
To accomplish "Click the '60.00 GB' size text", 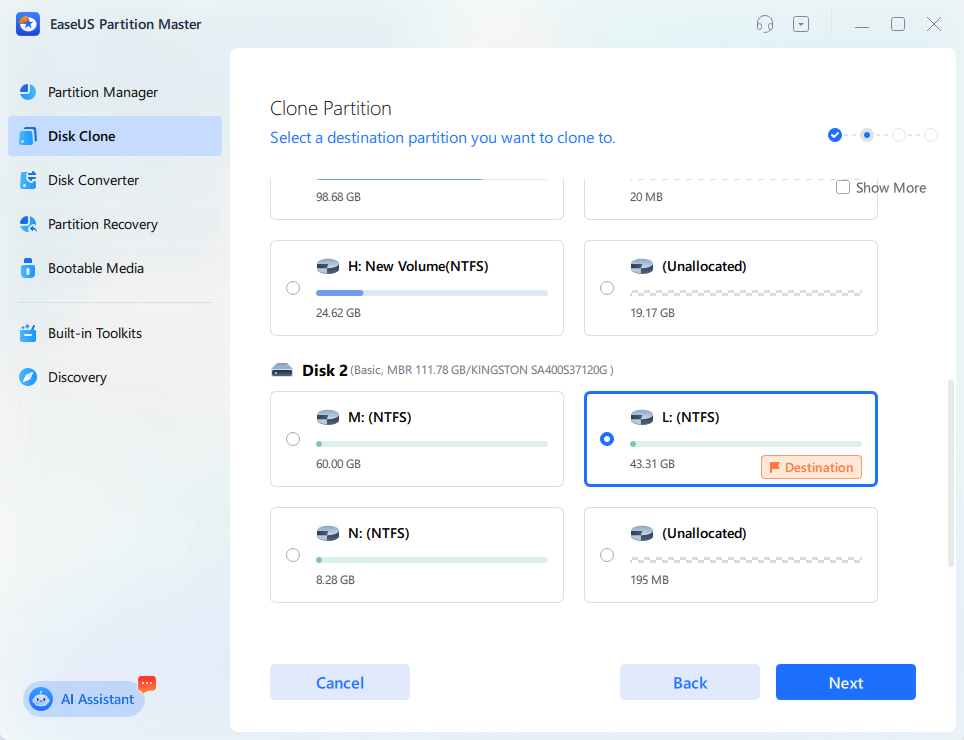I will 338,464.
